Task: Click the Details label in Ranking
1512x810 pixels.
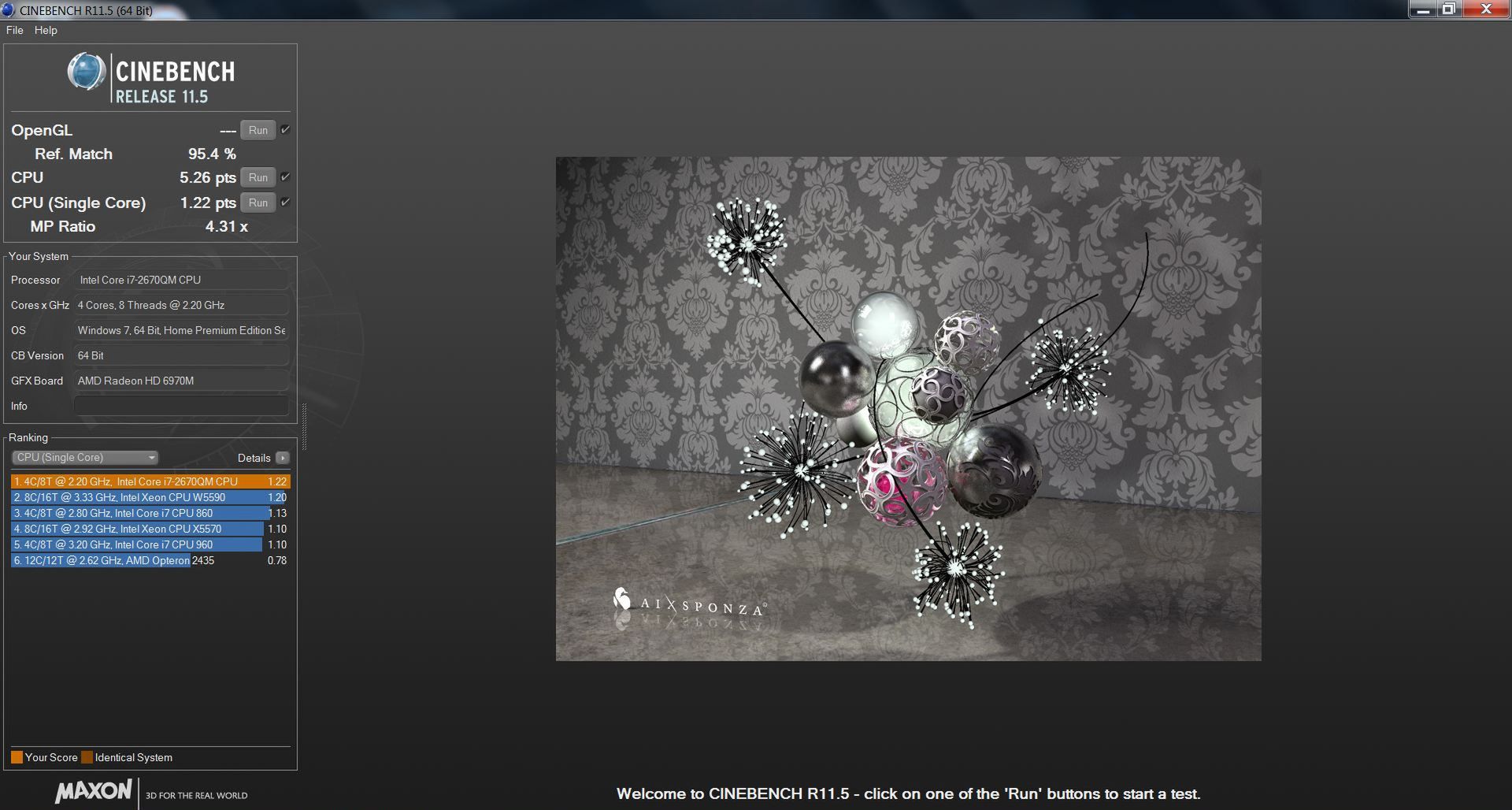Action: [254, 458]
